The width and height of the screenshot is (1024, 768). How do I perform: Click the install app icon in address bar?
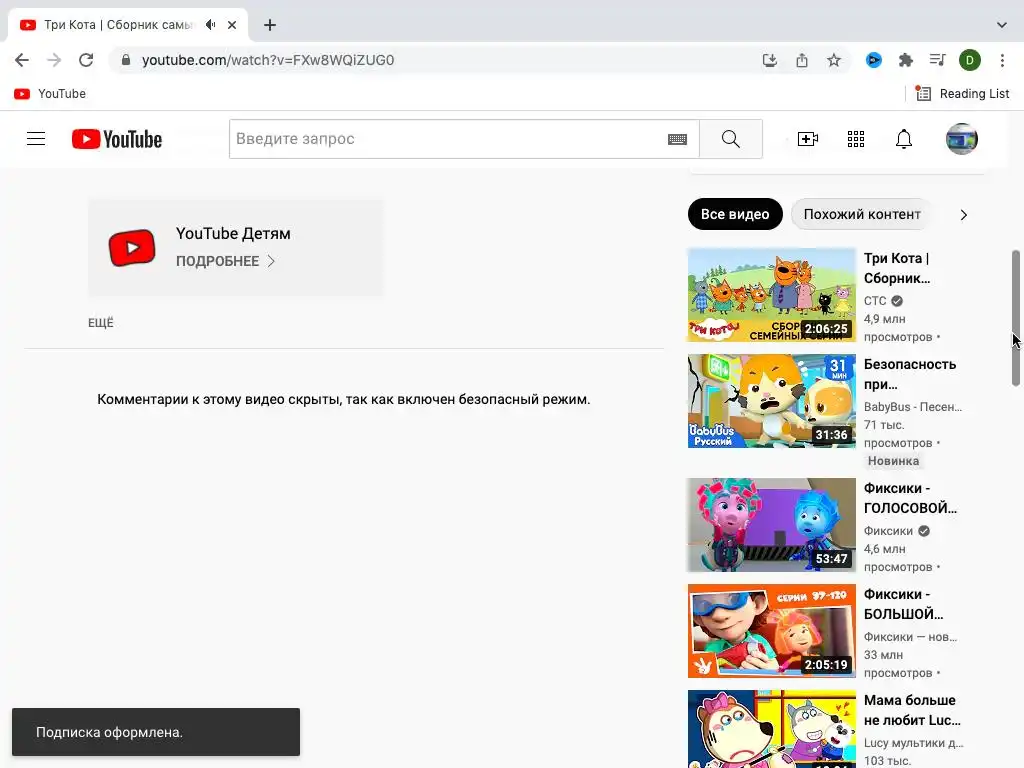pyautogui.click(x=770, y=60)
